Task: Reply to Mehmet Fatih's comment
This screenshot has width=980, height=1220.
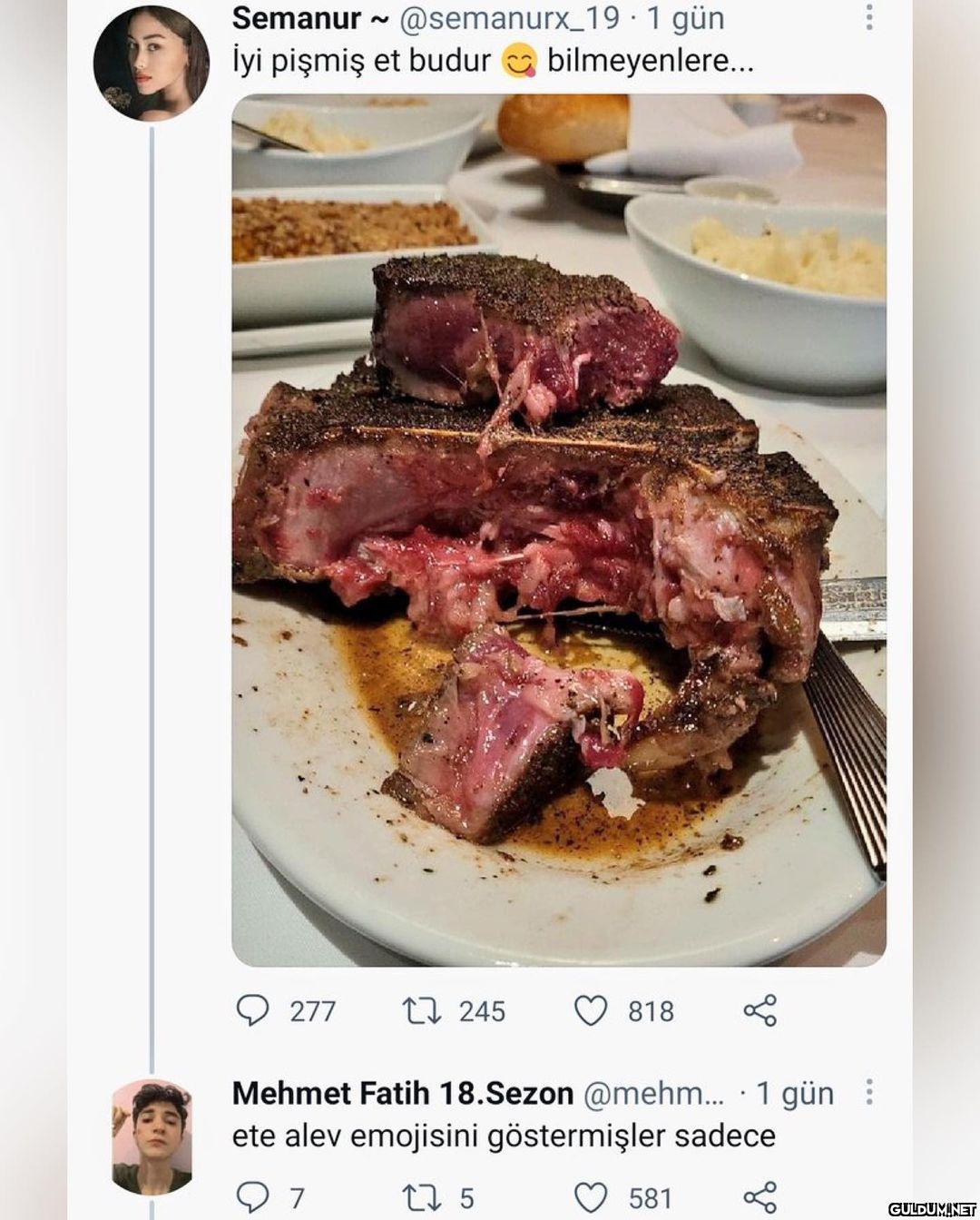Action: tap(253, 1197)
